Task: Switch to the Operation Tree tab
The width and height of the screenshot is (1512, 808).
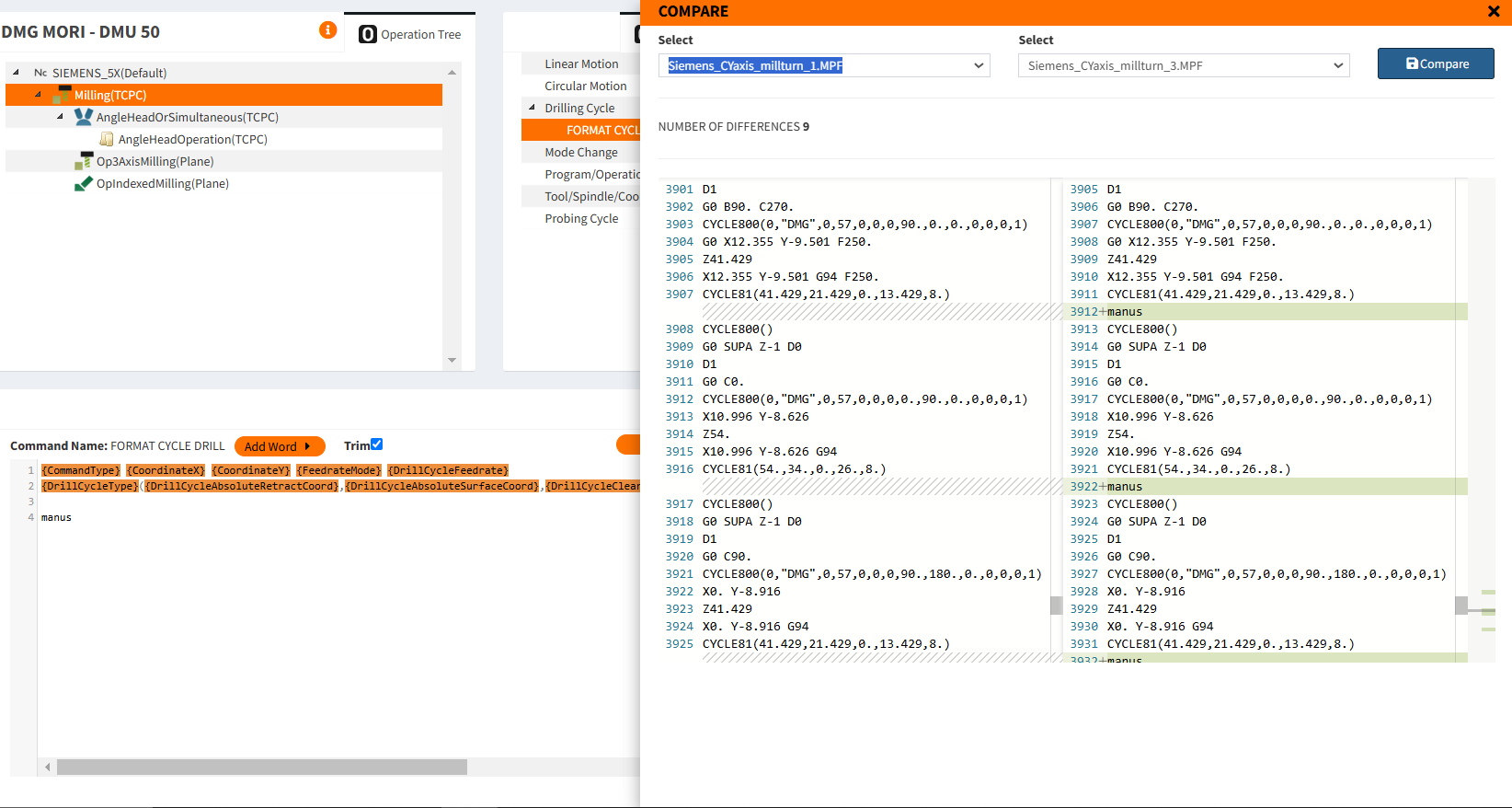Action: (410, 34)
